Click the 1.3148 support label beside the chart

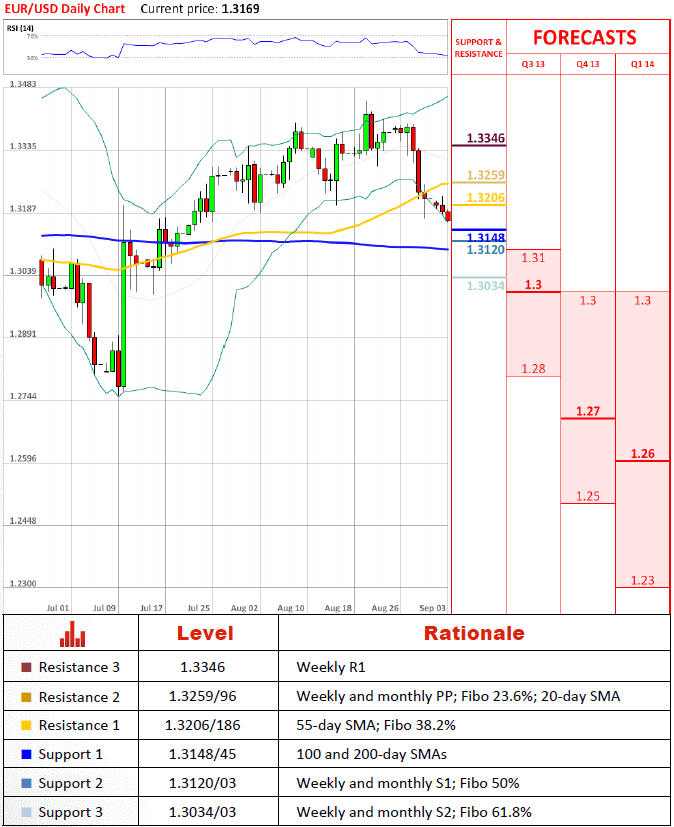[x=485, y=237]
